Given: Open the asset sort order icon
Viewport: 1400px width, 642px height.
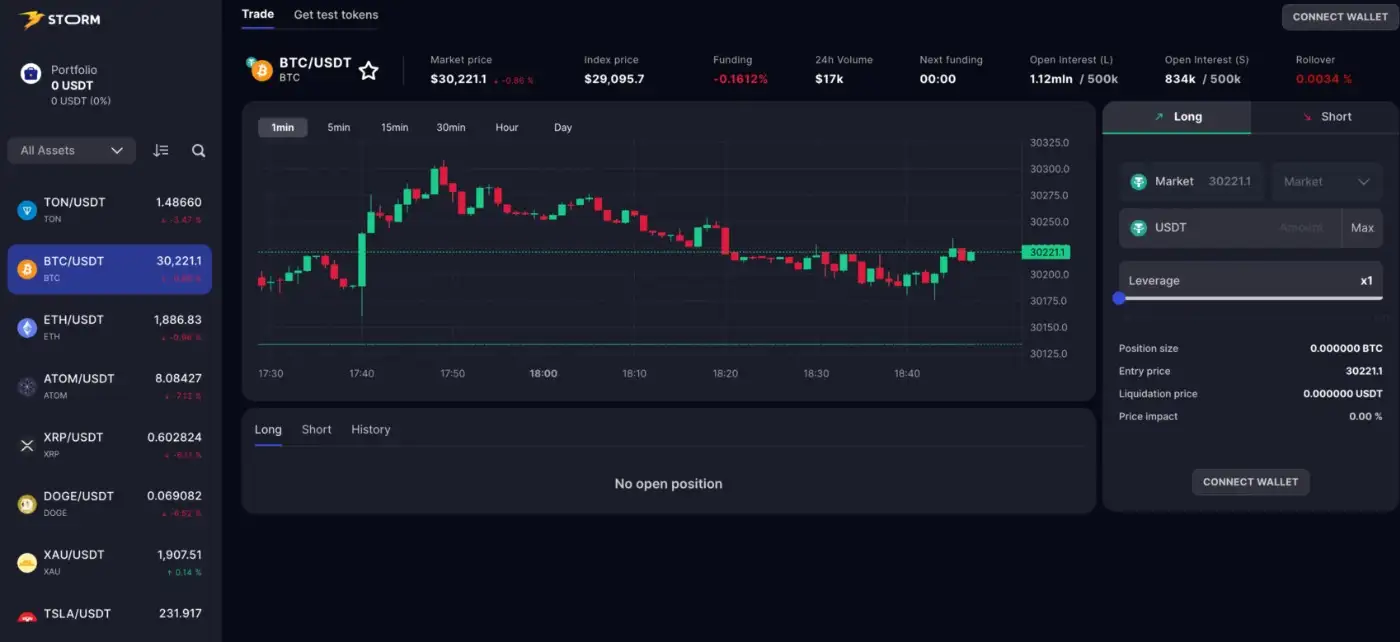Looking at the screenshot, I should tap(161, 151).
